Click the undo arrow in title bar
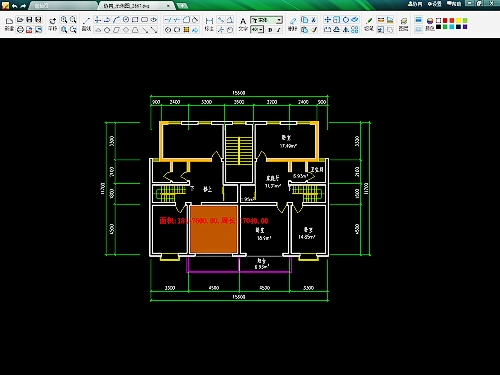This screenshot has width=500, height=375. pos(14,5)
